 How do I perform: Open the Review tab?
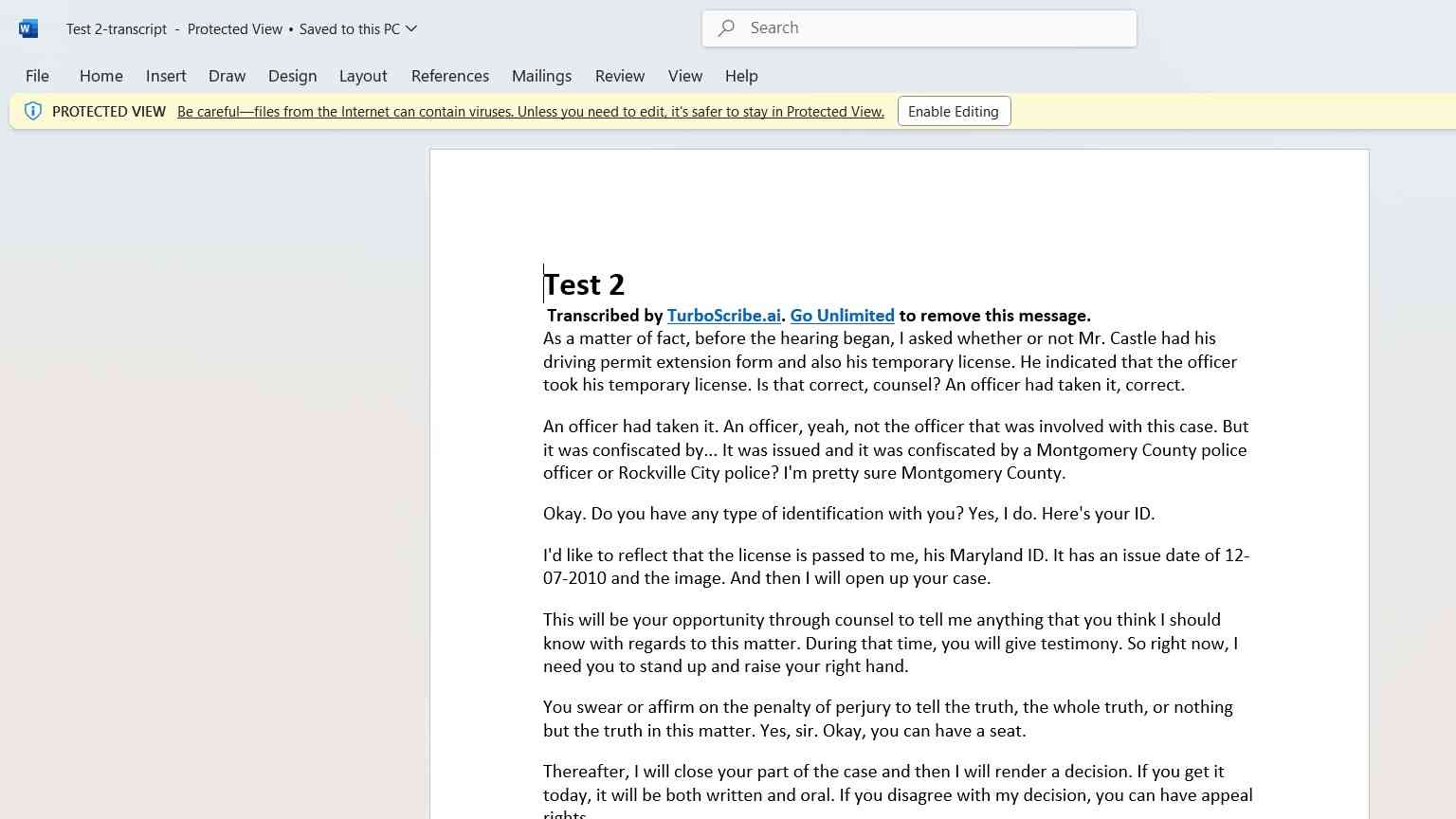pos(620,76)
